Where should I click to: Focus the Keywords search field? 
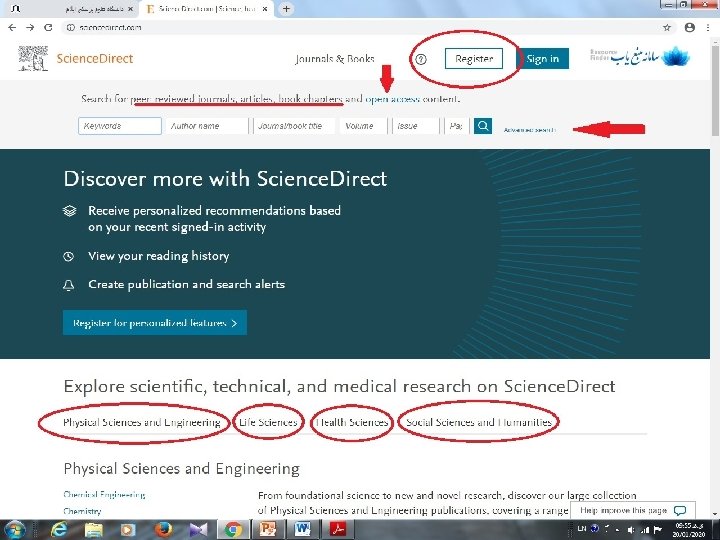pos(120,126)
